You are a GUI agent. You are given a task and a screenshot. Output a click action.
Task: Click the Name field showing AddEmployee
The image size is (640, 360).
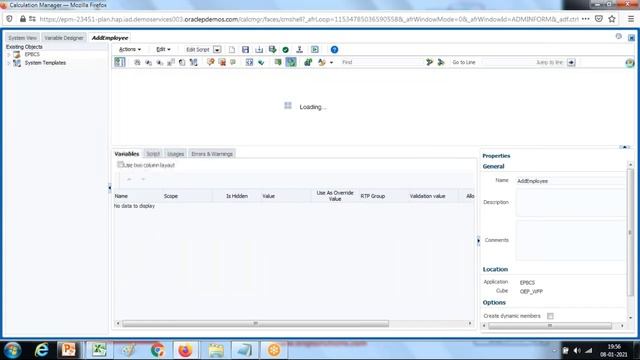pos(570,181)
